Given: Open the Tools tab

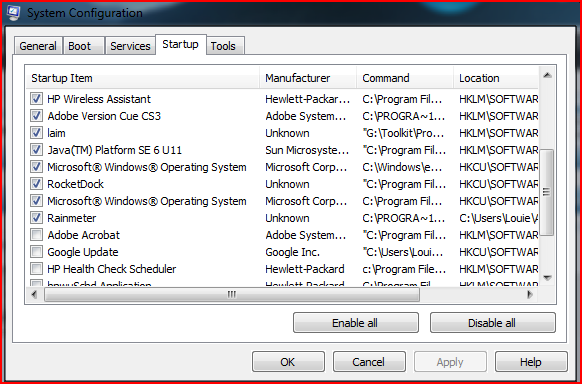Looking at the screenshot, I should click(x=225, y=46).
